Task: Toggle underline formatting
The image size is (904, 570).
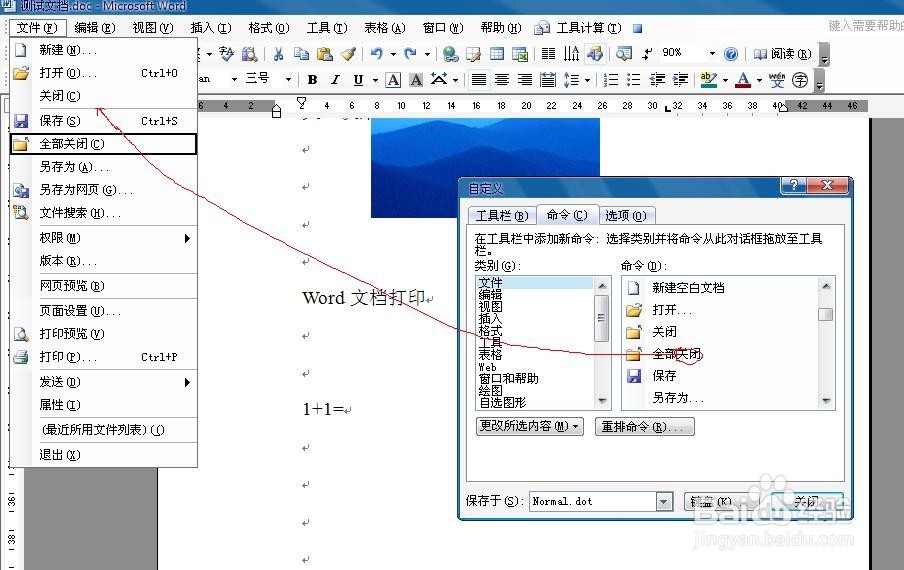Action: (x=358, y=80)
